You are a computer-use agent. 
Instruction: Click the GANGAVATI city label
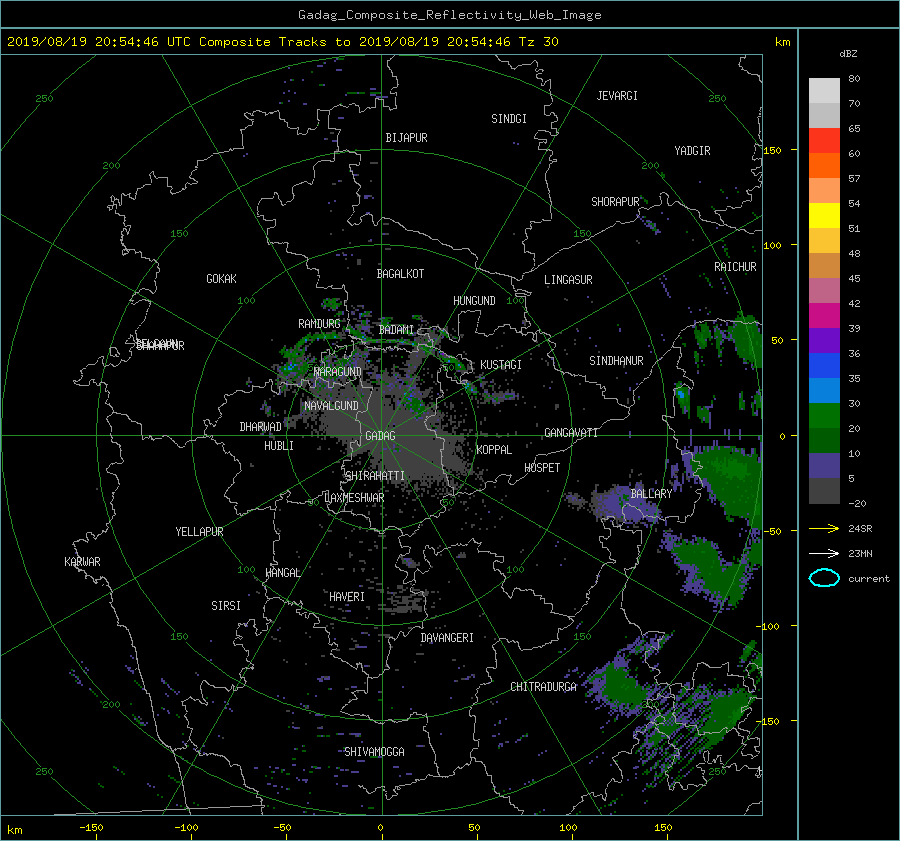point(571,433)
